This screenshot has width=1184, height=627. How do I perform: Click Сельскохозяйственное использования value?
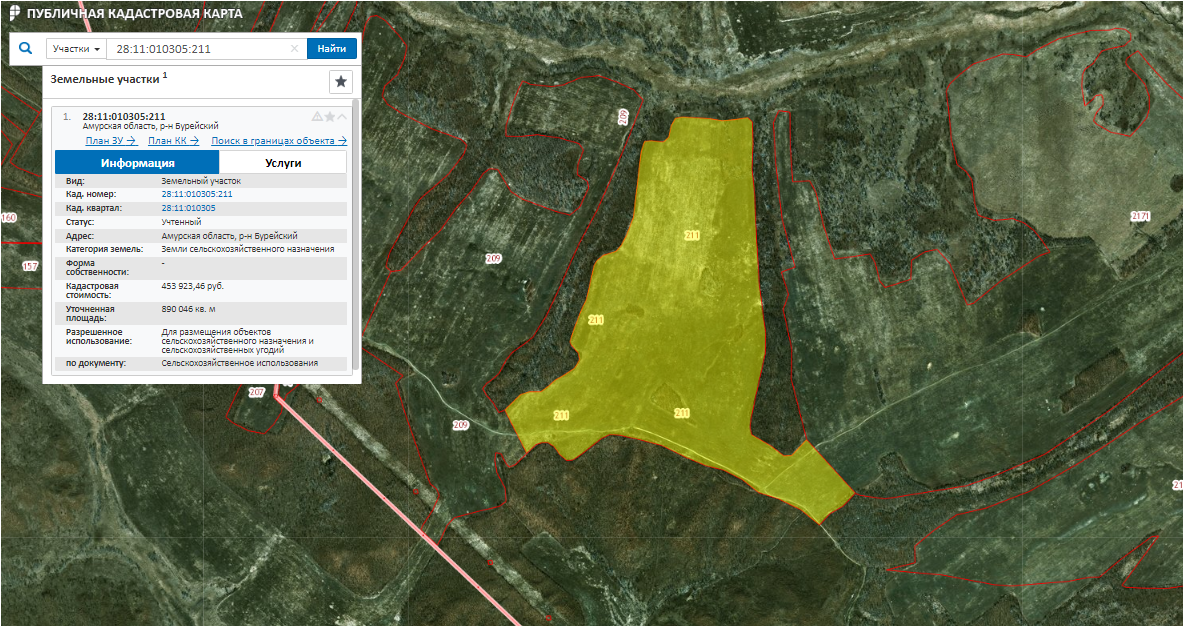point(240,363)
